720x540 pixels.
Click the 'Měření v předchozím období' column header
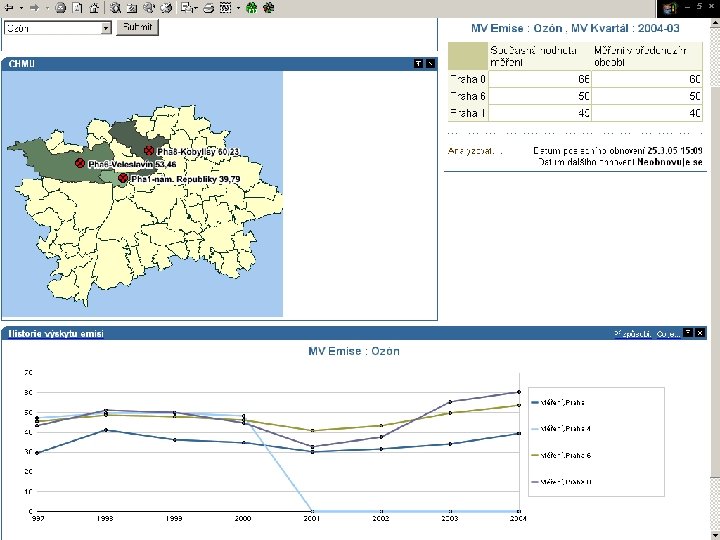[x=647, y=56]
